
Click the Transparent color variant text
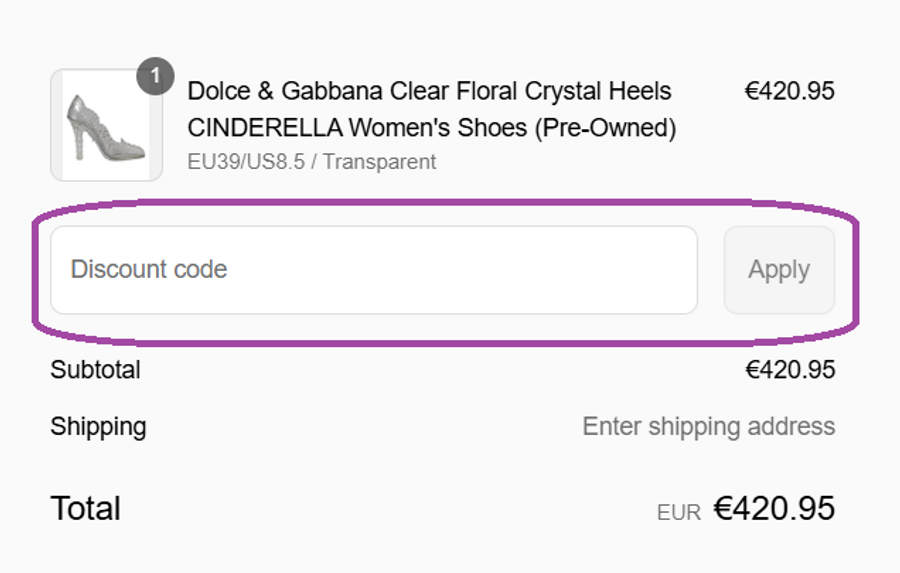coord(379,162)
